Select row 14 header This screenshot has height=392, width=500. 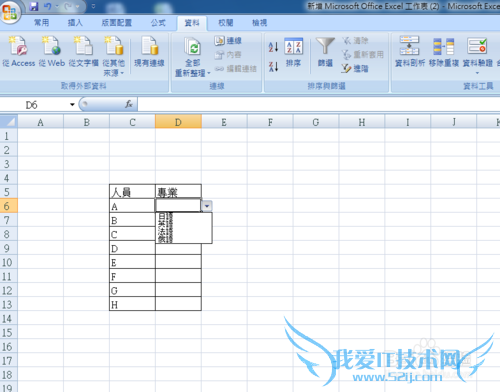9,318
